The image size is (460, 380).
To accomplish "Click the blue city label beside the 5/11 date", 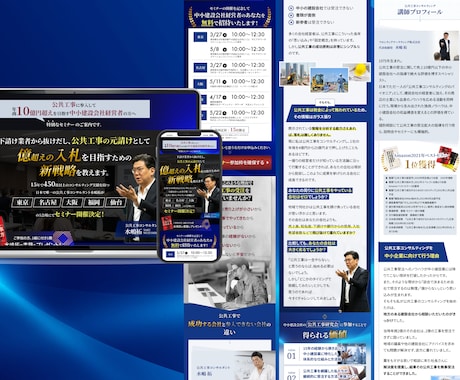I will point(200,83).
